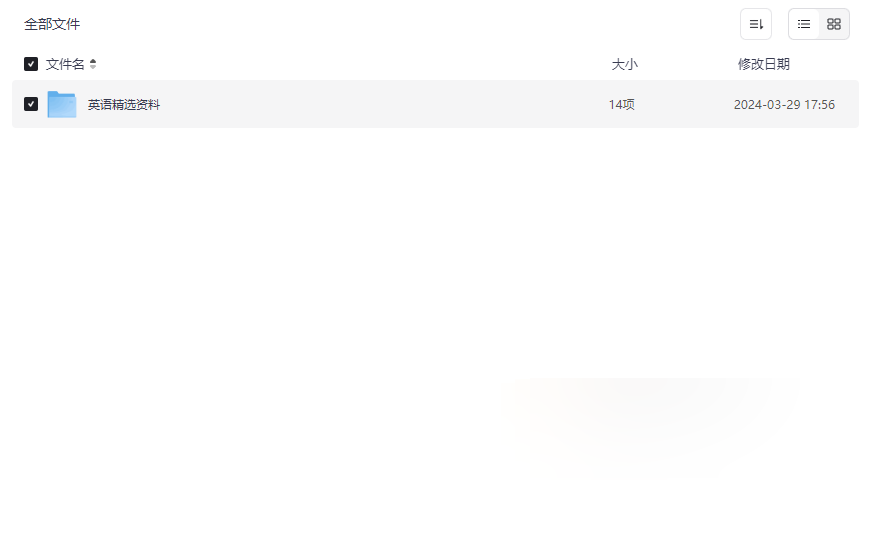The height and width of the screenshot is (538, 874).
Task: Sort files by 文件名 column header
Action: click(65, 64)
